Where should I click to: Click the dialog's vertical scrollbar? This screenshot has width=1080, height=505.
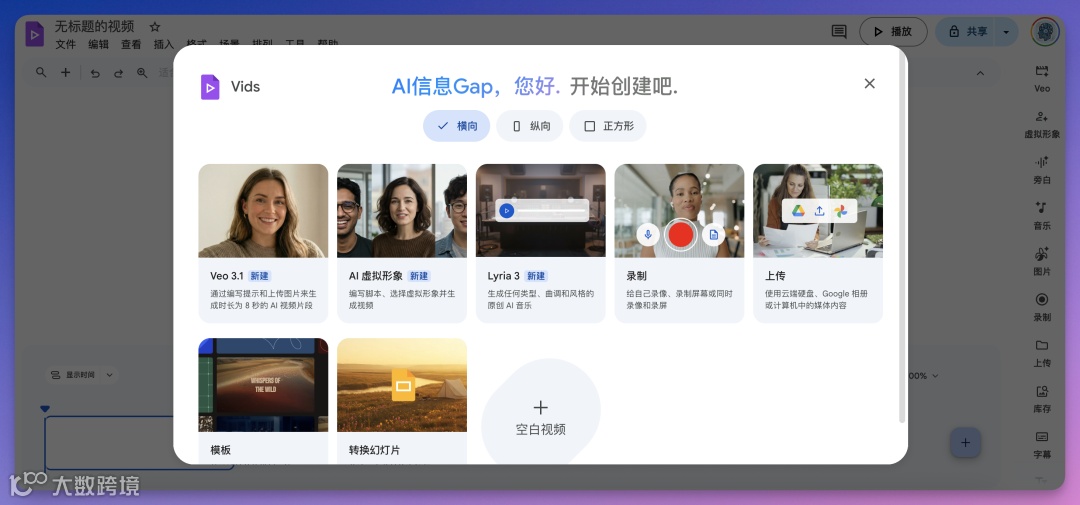pos(902,237)
